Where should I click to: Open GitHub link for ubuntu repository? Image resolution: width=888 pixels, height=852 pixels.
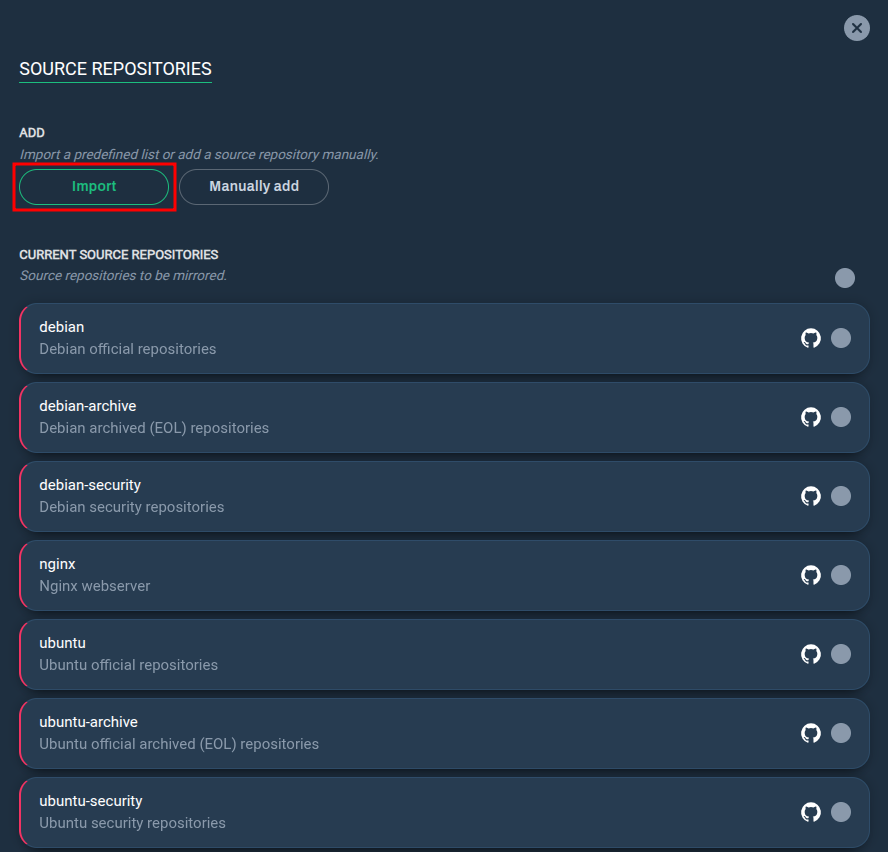(x=810, y=654)
